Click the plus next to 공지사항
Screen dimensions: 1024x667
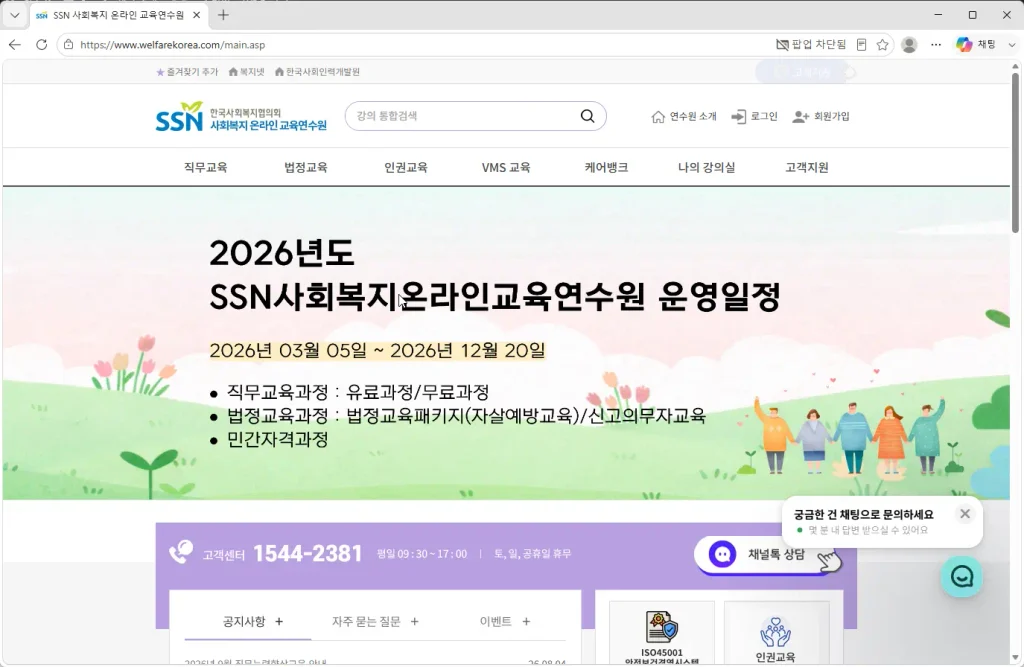tap(279, 621)
